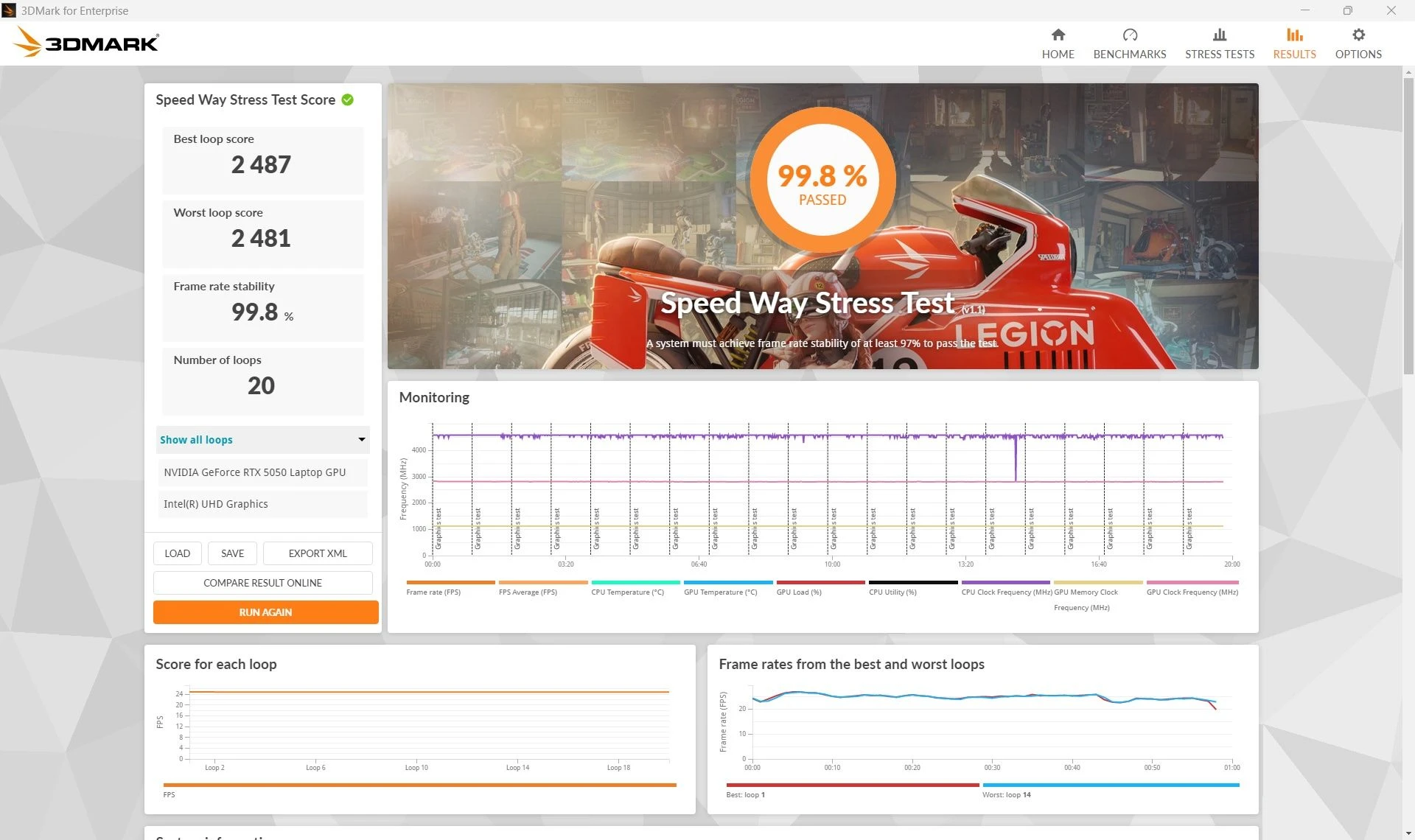This screenshot has width=1415, height=840.
Task: Click the EXPORT XML button
Action: tap(318, 553)
